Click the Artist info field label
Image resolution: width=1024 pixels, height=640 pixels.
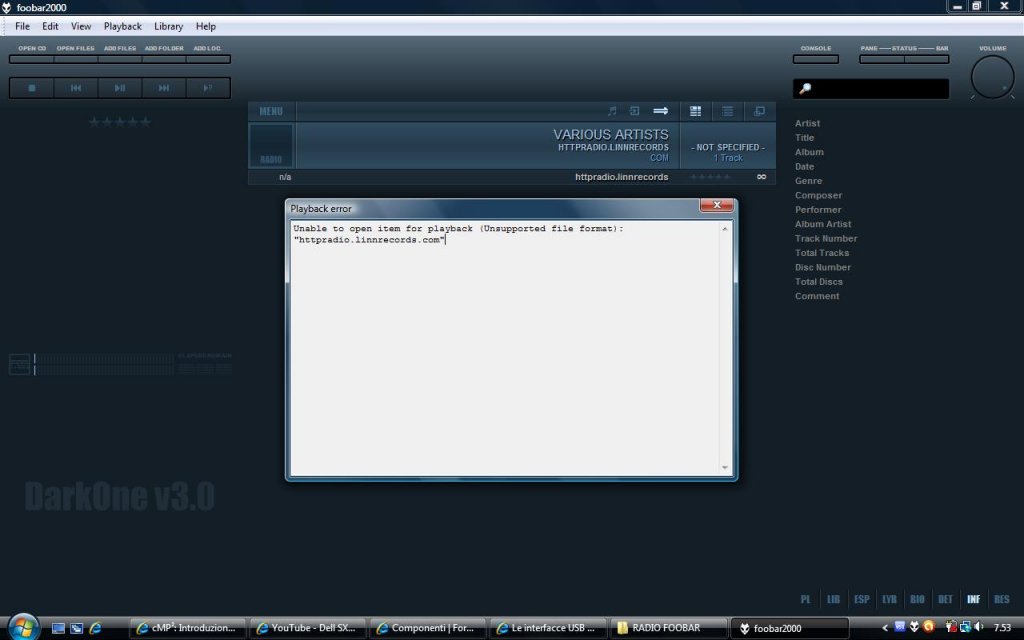[807, 123]
